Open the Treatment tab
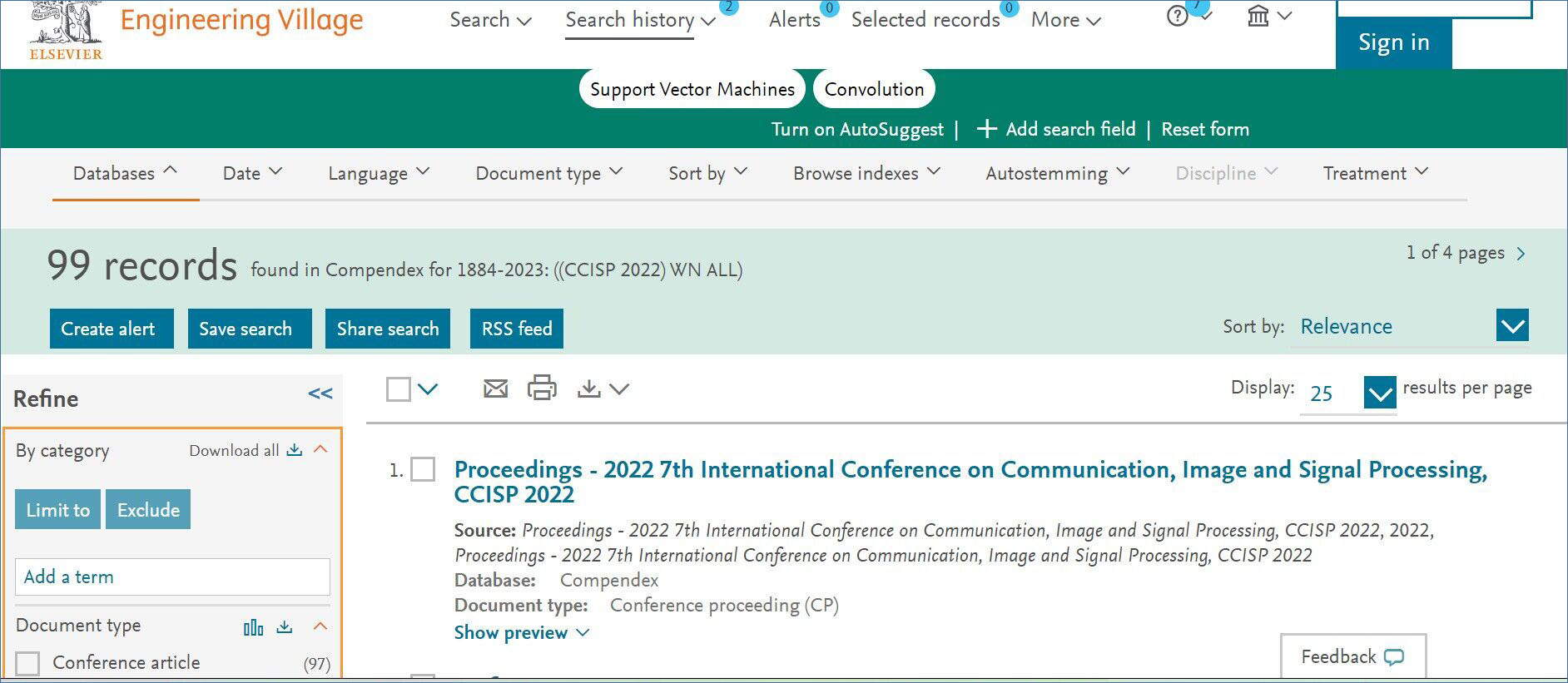 [1375, 173]
